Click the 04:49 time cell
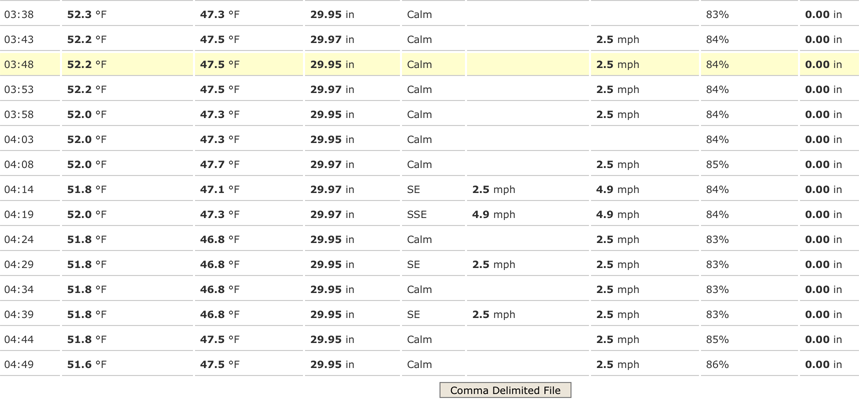Image resolution: width=859 pixels, height=407 pixels. point(19,365)
